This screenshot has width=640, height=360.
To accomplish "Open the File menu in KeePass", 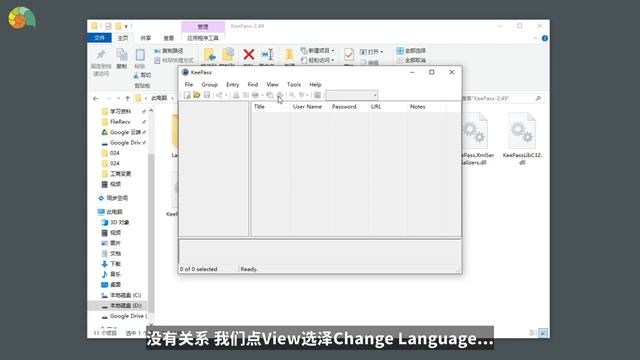I will click(x=189, y=84).
